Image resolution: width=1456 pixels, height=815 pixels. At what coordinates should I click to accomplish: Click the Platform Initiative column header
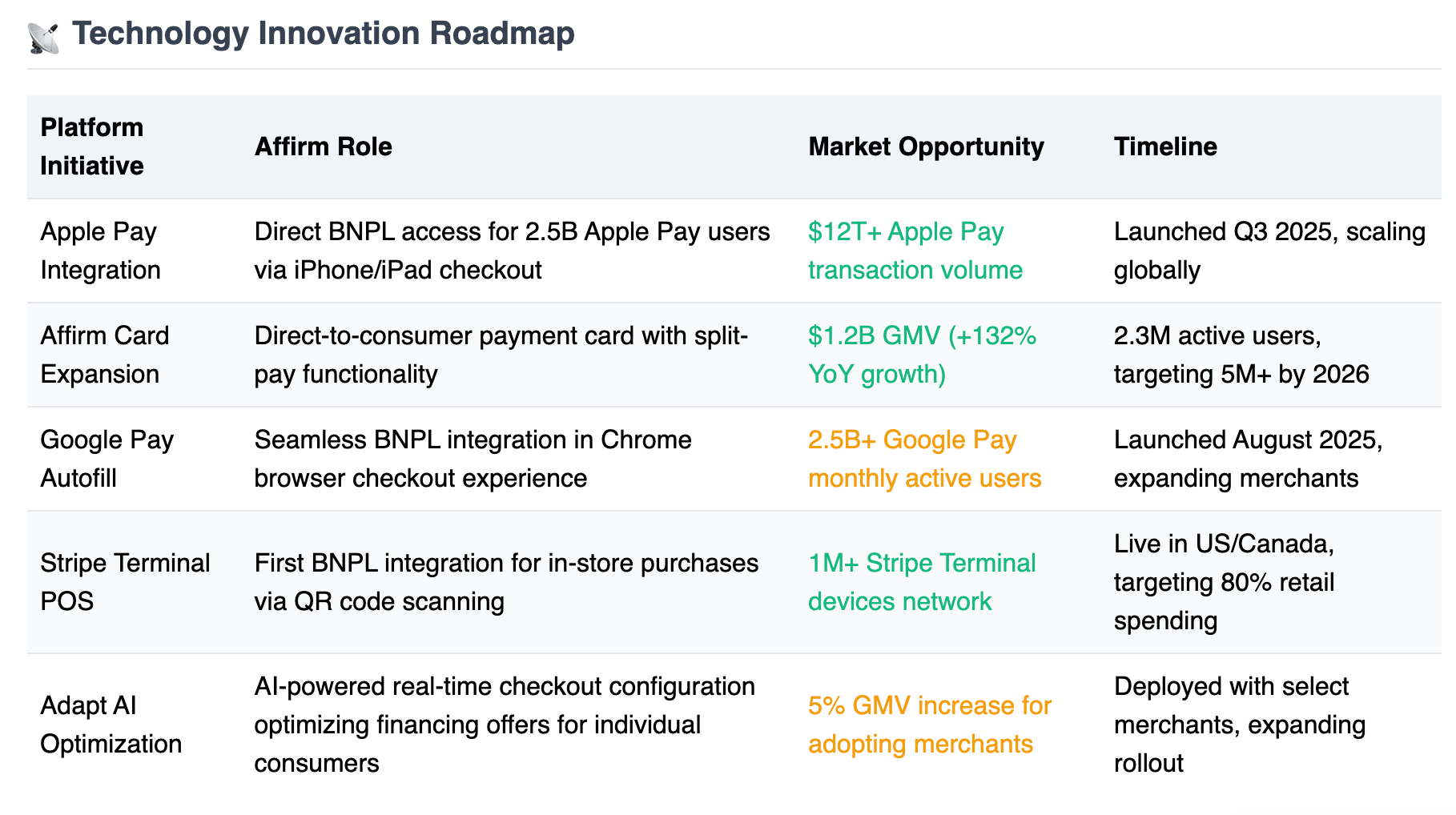pos(92,147)
